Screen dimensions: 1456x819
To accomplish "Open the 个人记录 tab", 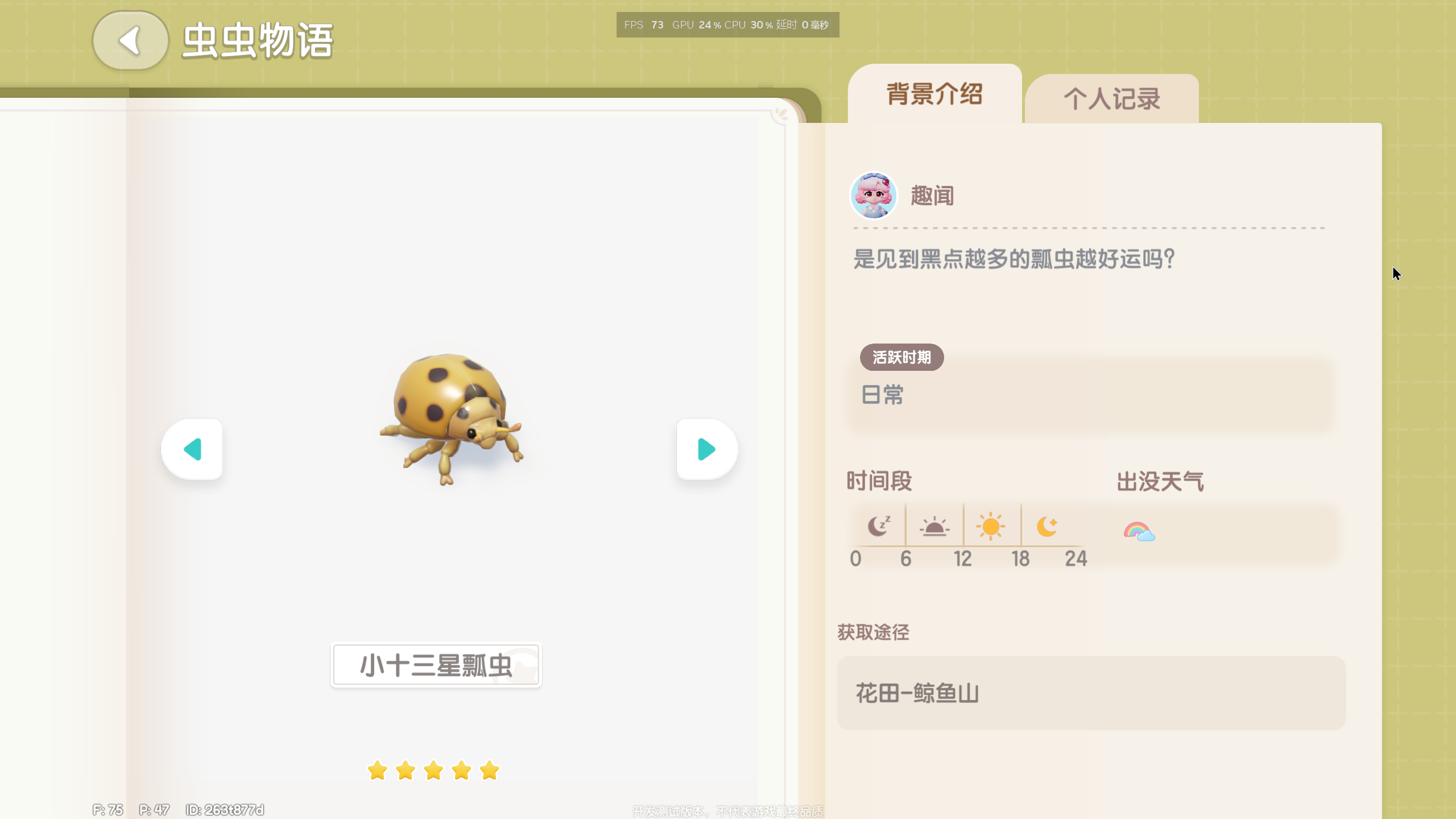I will coord(1112,99).
